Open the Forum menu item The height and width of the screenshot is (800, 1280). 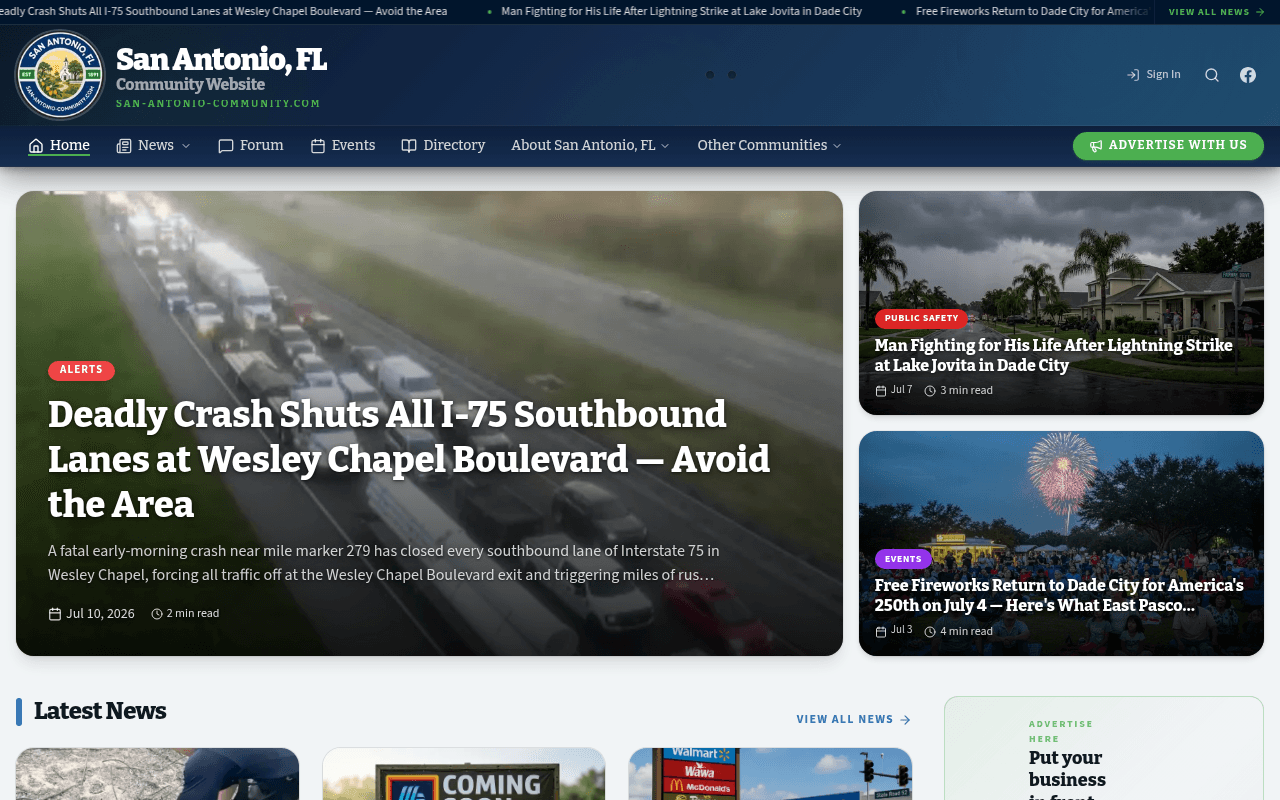[x=251, y=146]
